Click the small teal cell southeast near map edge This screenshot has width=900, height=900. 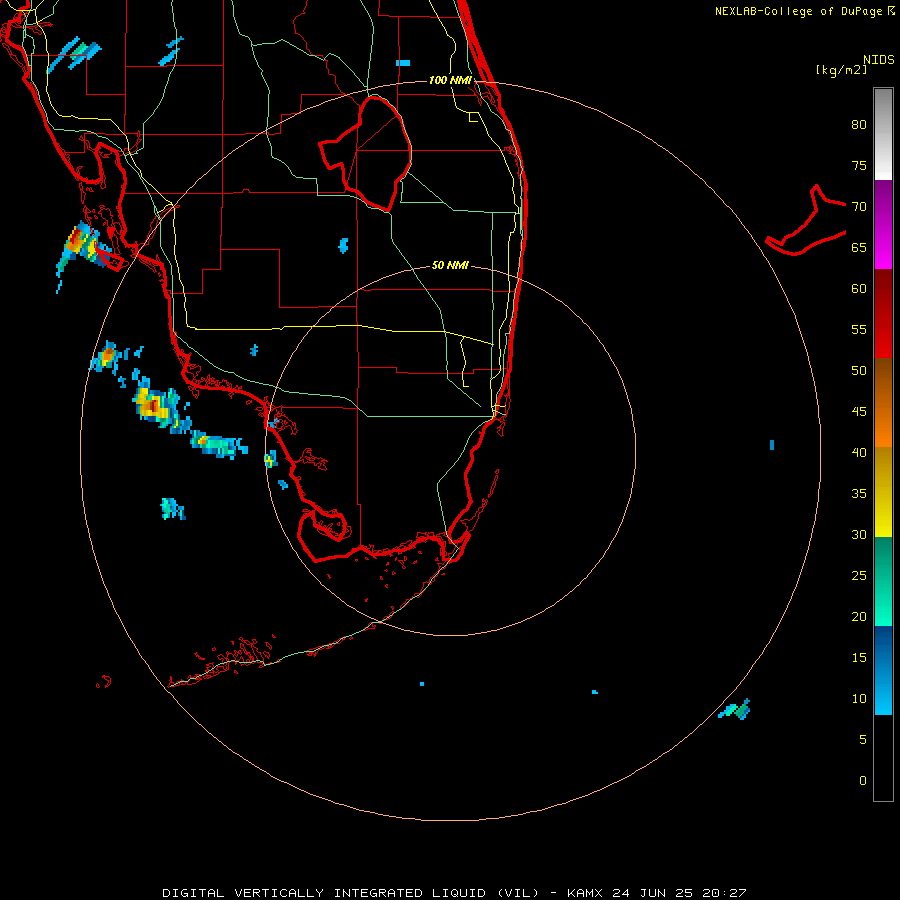[735, 709]
